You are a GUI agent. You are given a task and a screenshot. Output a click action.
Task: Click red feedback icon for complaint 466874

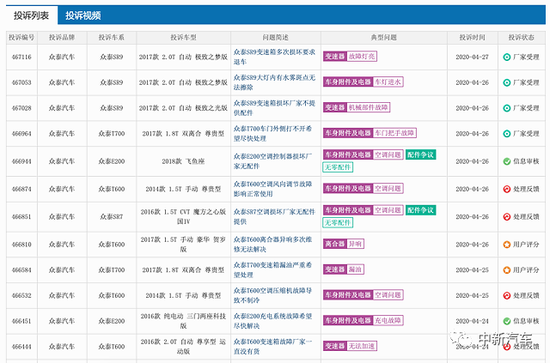tap(507, 189)
